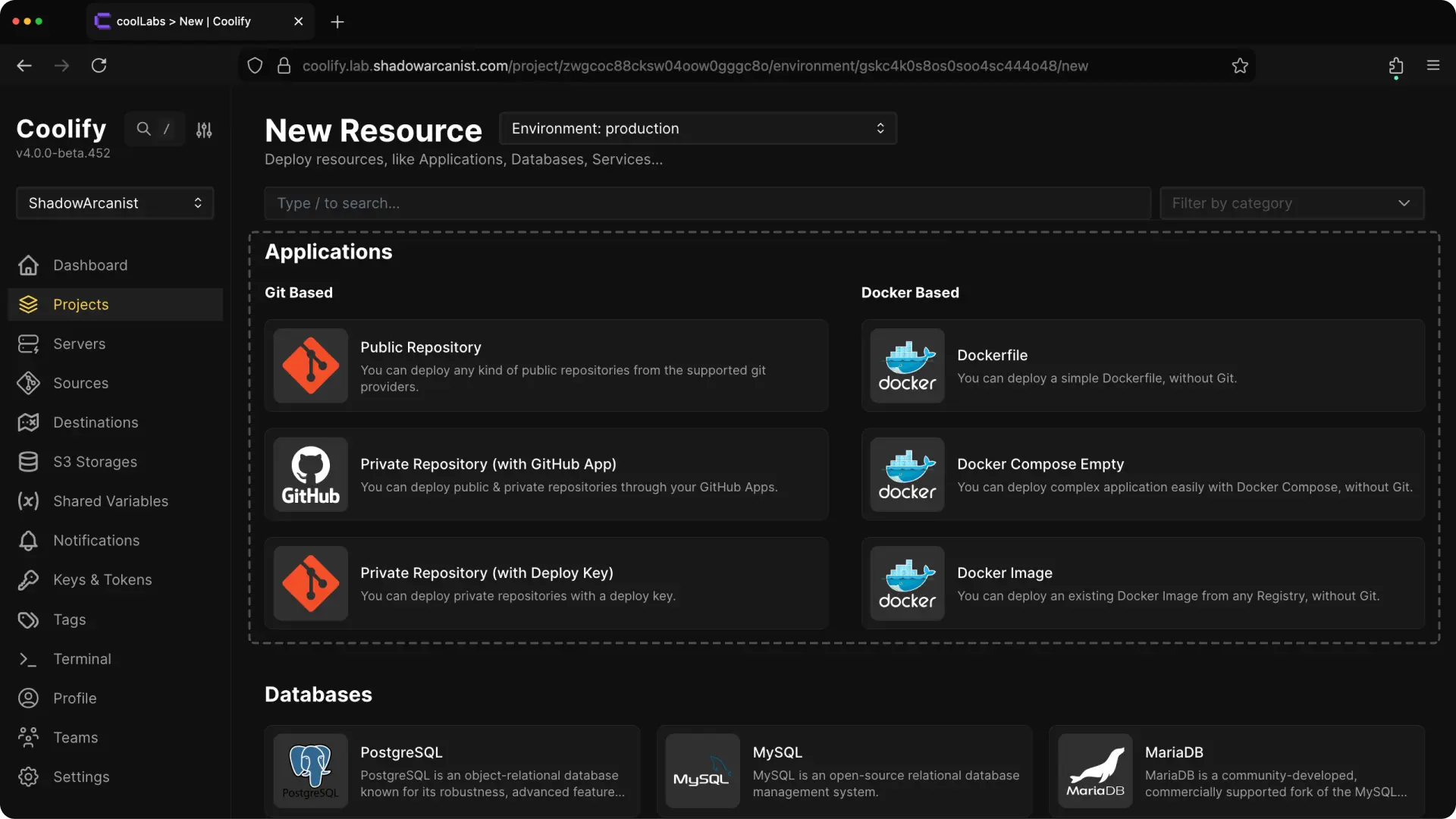Screen dimensions: 1456x819
Task: Go to Destinations
Action: [96, 422]
